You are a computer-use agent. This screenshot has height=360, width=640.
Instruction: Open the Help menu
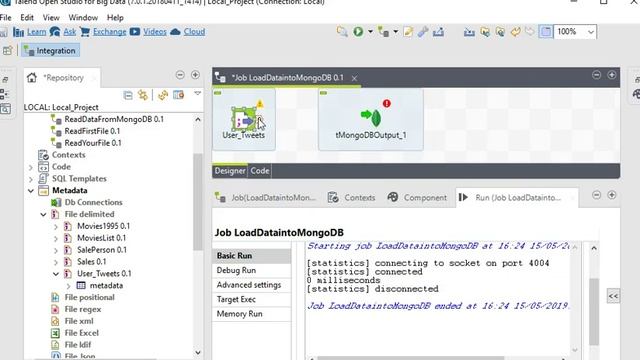tap(115, 18)
